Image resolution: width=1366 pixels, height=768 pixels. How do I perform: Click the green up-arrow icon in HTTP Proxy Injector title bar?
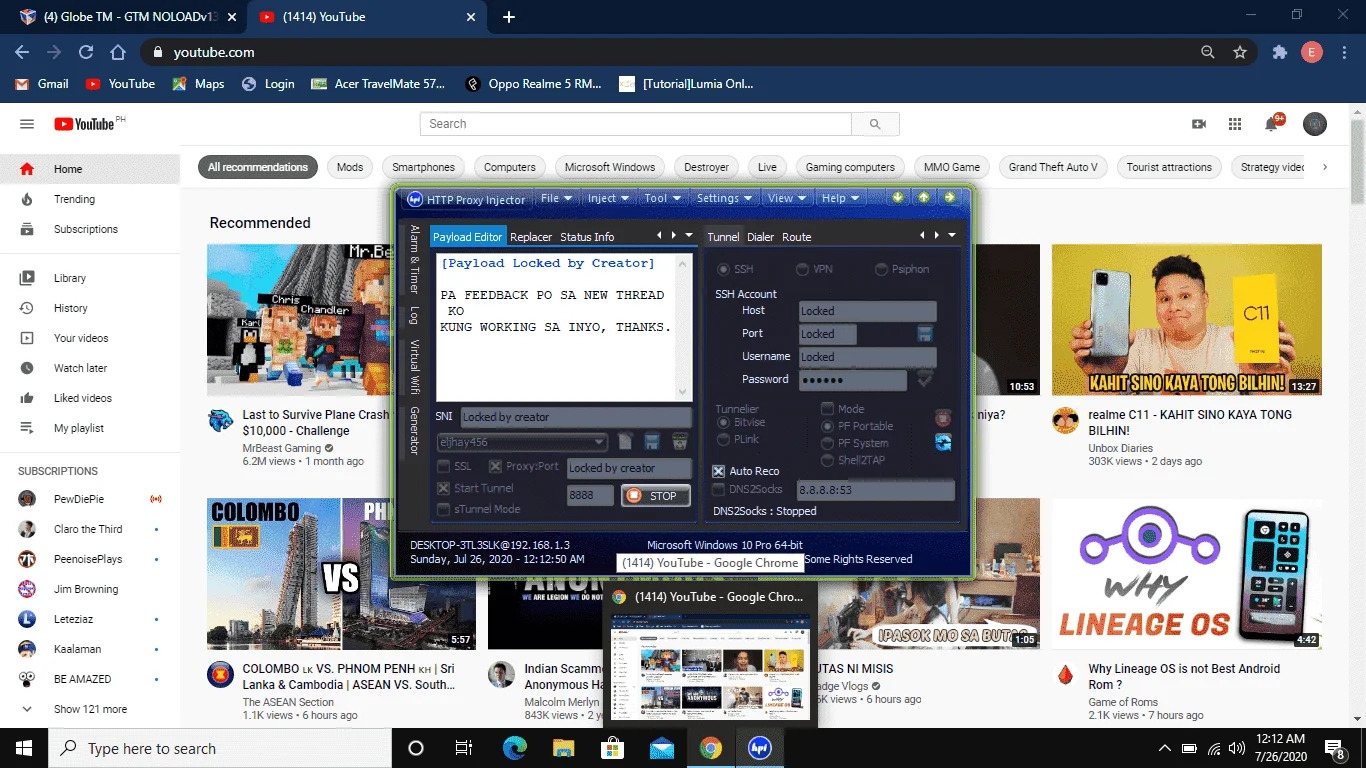pyautogui.click(x=924, y=197)
